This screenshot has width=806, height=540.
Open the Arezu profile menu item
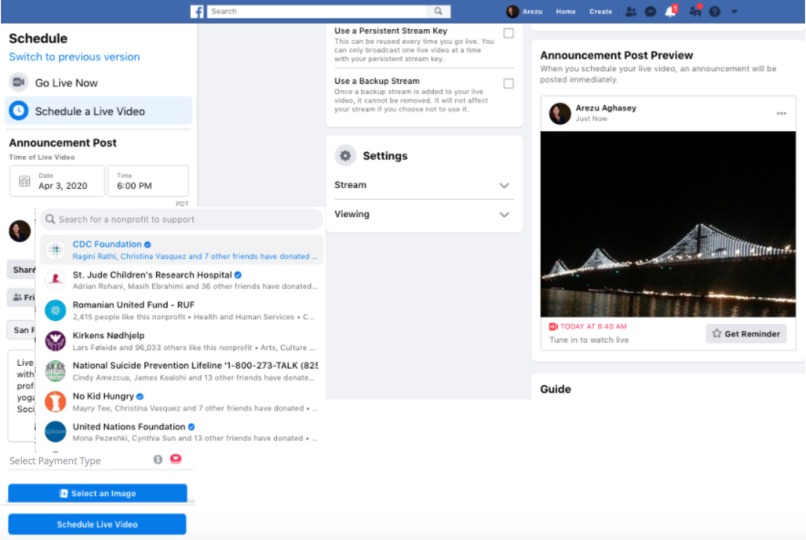(524, 11)
